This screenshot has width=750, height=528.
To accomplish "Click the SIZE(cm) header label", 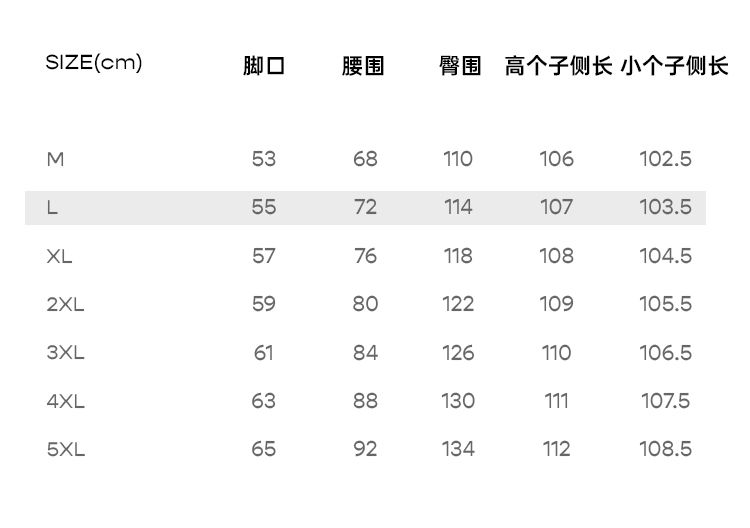I will point(94,63).
